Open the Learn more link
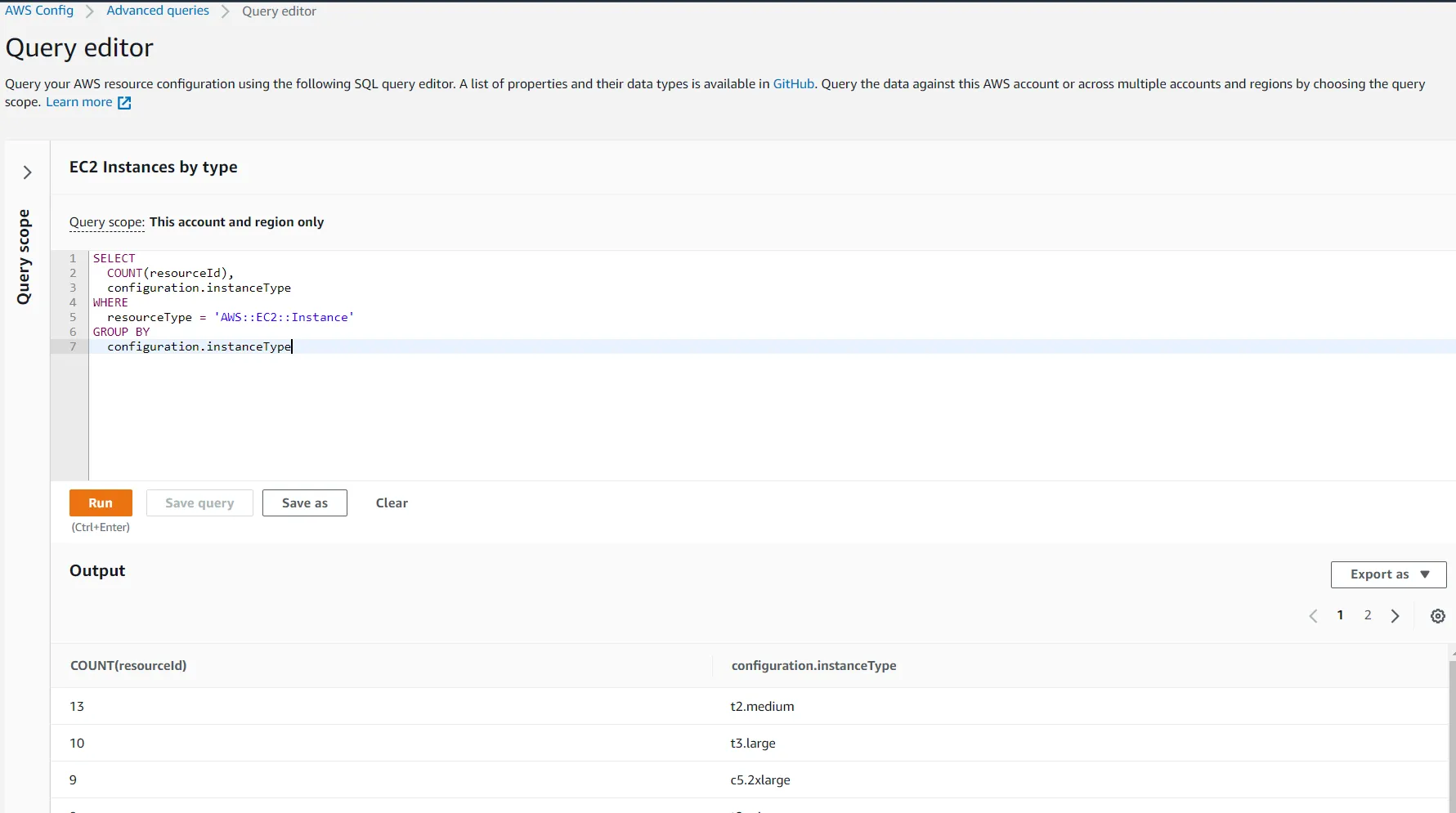The image size is (1456, 813). [x=78, y=102]
